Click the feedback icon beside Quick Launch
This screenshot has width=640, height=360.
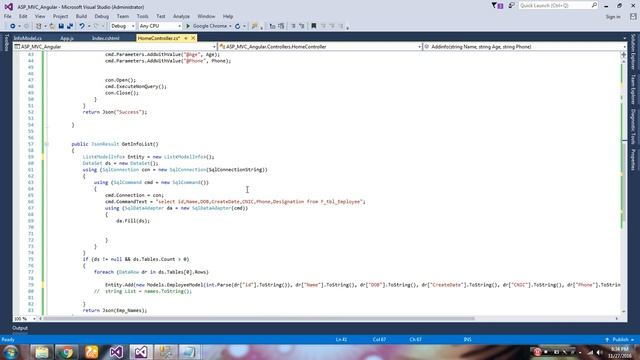pyautogui.click(x=511, y=6)
